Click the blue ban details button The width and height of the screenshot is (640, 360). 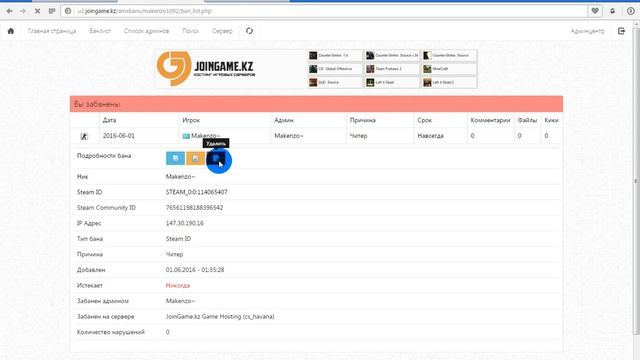coord(176,158)
